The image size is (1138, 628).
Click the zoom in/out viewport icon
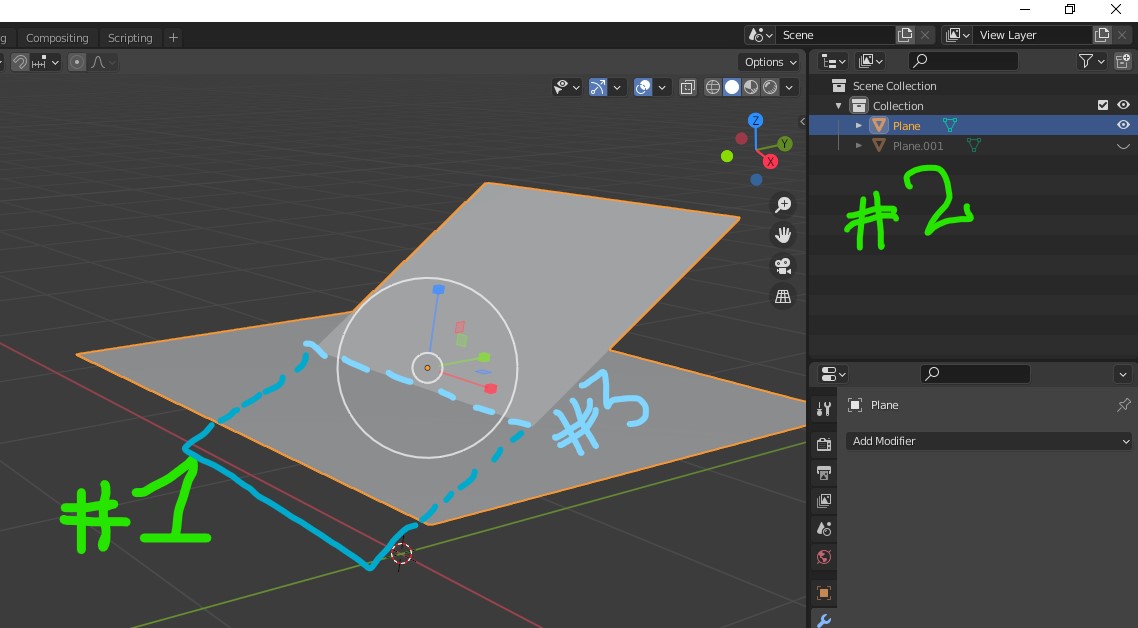783,205
